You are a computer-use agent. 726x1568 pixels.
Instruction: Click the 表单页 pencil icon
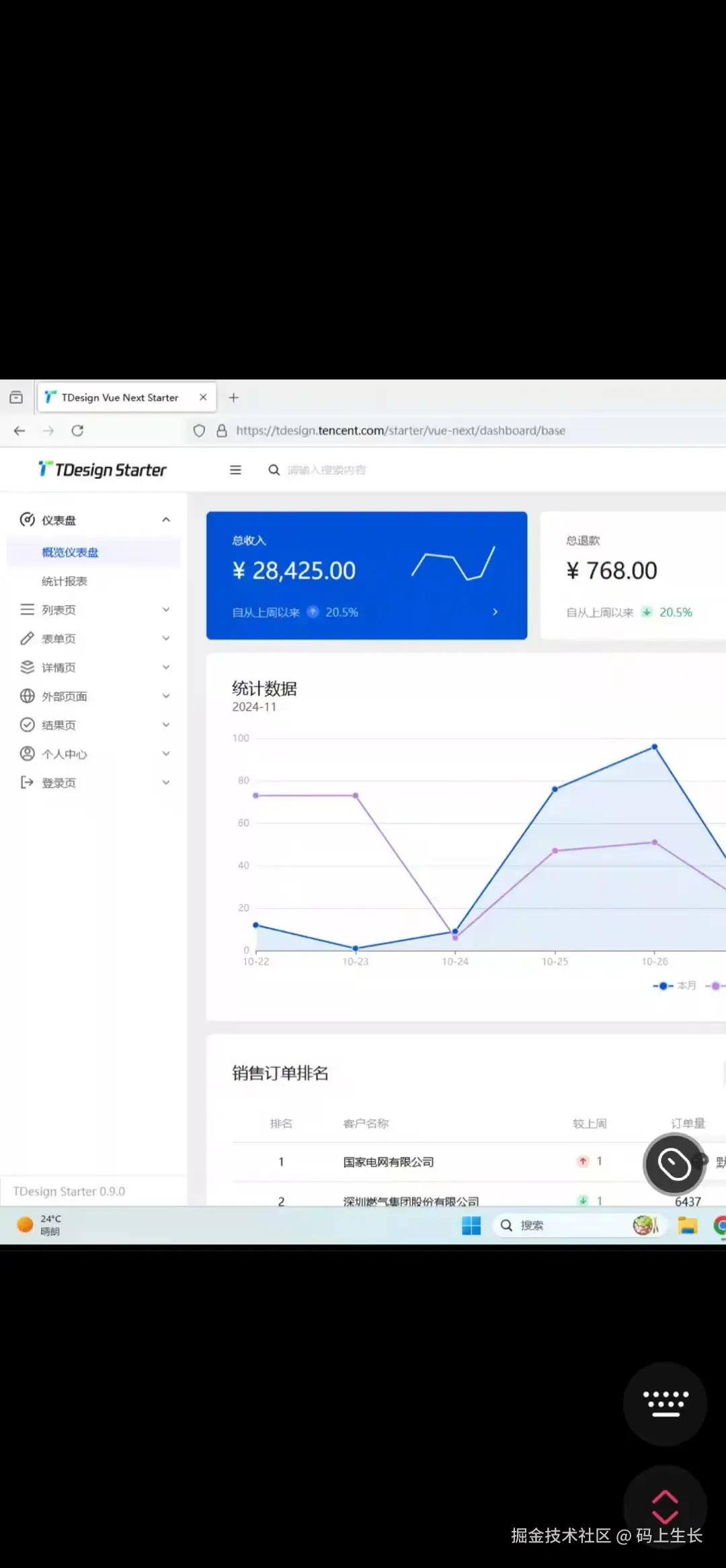[28, 638]
